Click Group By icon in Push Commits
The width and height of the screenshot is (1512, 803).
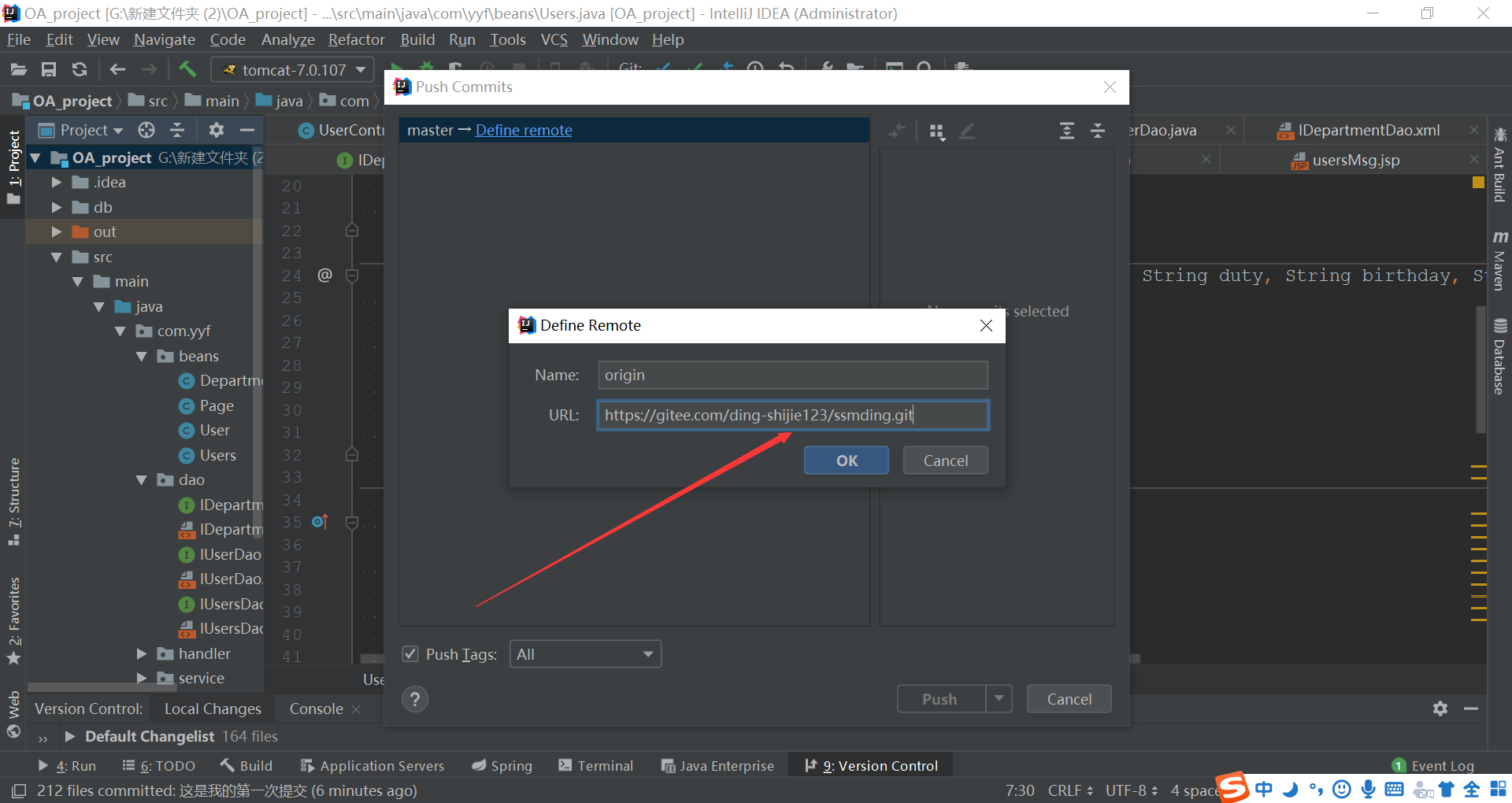point(936,131)
